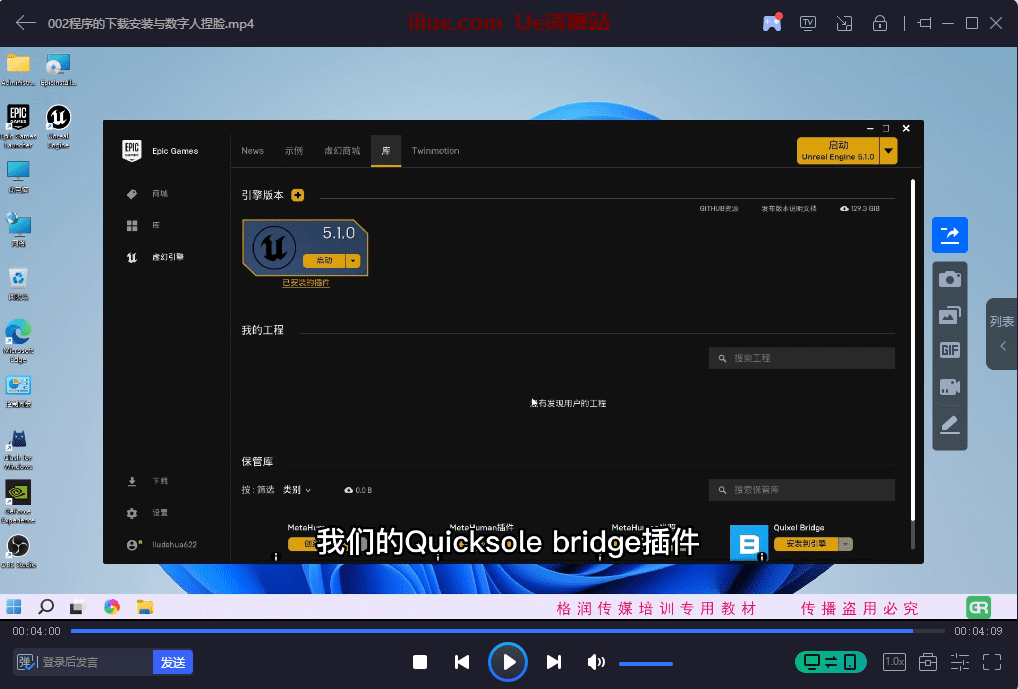Toggle the danmaku bullet comments switch
This screenshot has height=689, width=1018.
[x=27, y=662]
